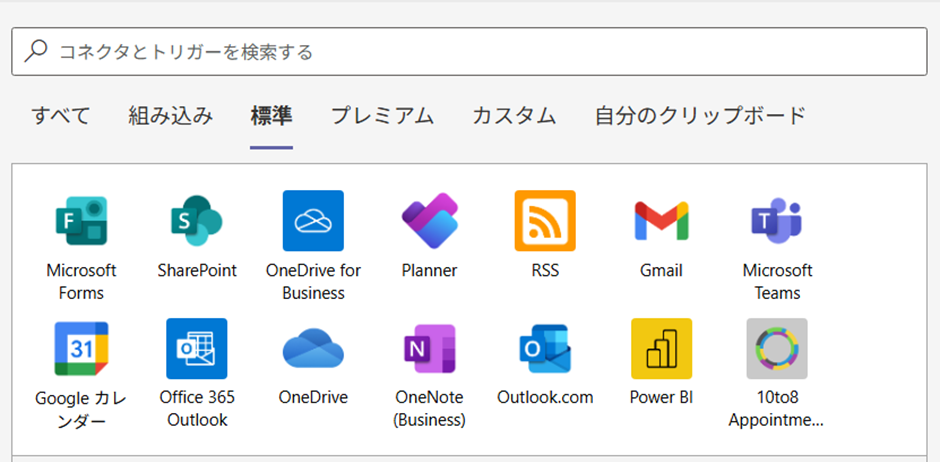This screenshot has height=462, width=940.
Task: Open the 自分のクリップボード tab
Action: (700, 116)
